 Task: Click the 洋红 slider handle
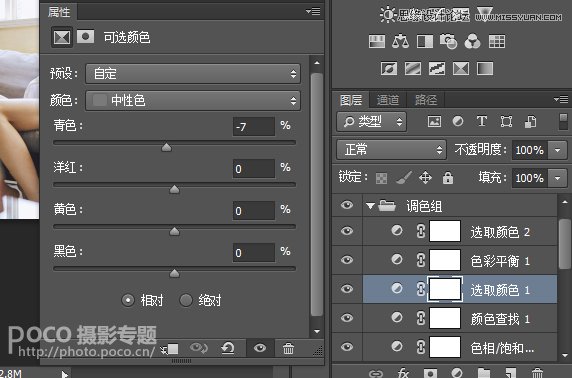175,189
